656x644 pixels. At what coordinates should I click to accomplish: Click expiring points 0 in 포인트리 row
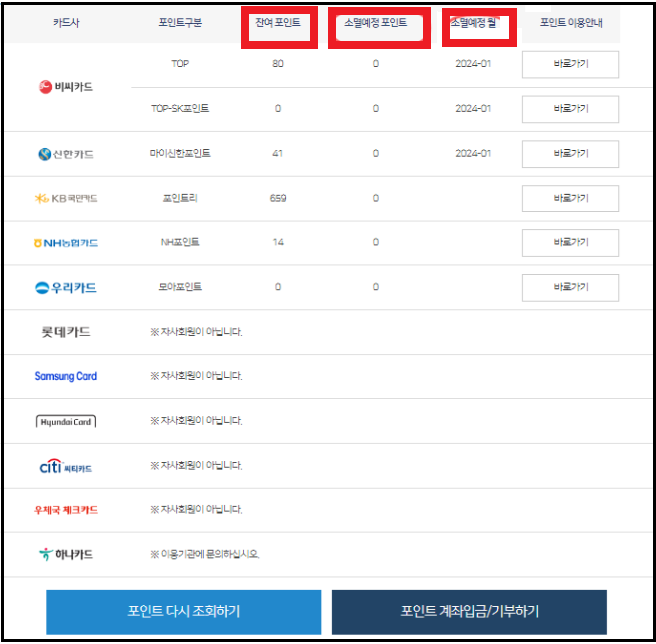pos(376,198)
